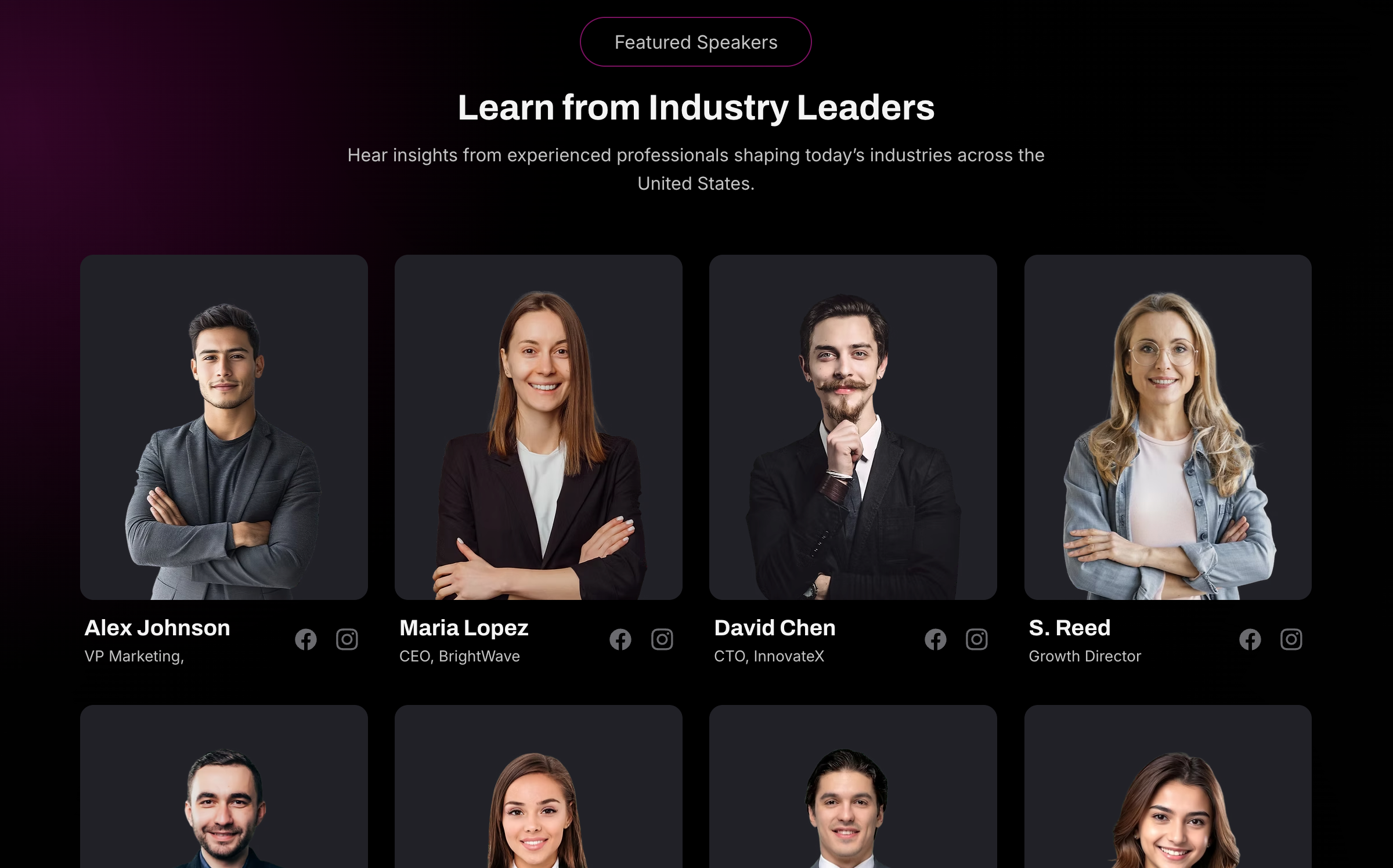Click the Alex Johnson name heading
Image resolution: width=1393 pixels, height=868 pixels.
[157, 628]
